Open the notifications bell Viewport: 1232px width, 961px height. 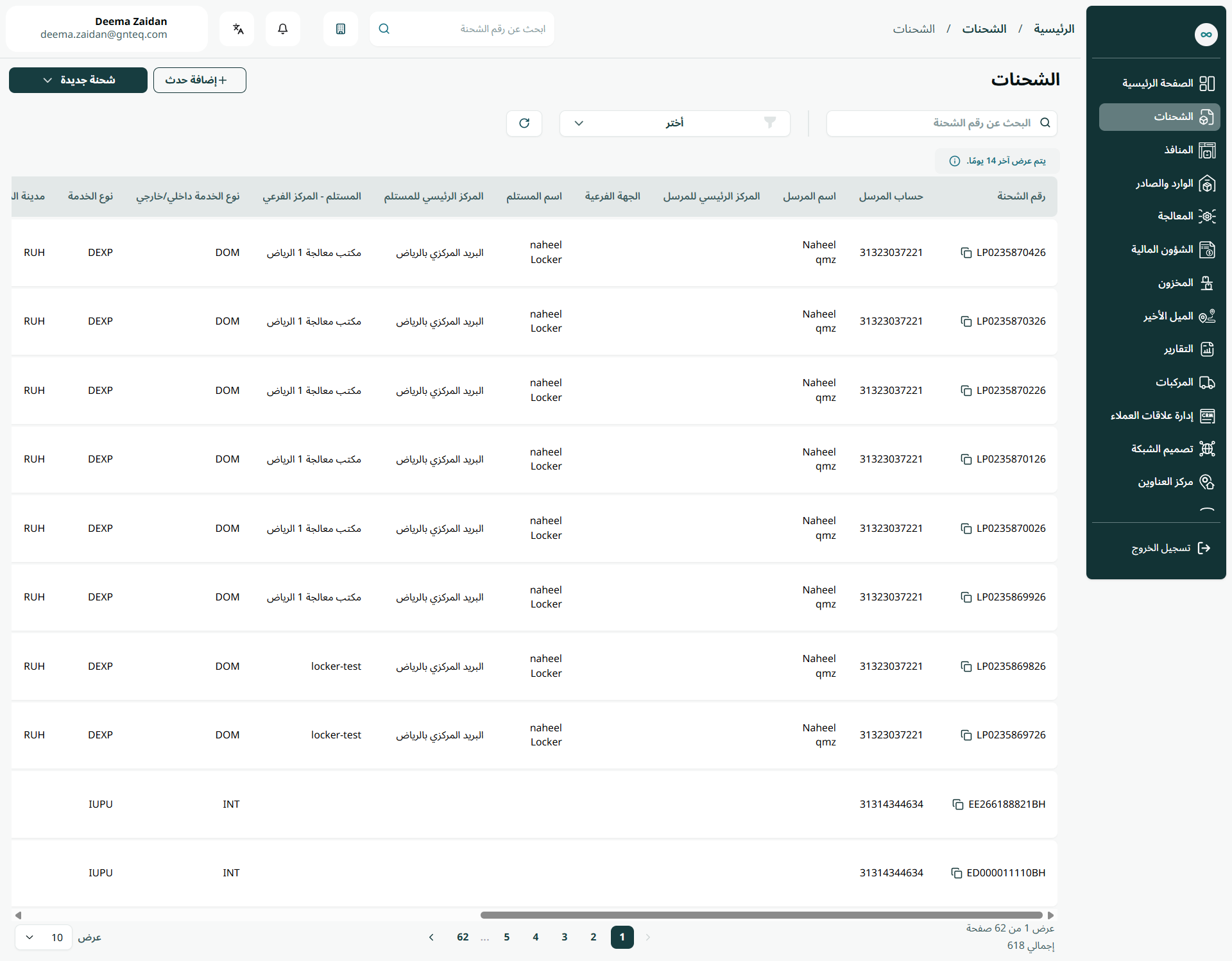[x=282, y=29]
